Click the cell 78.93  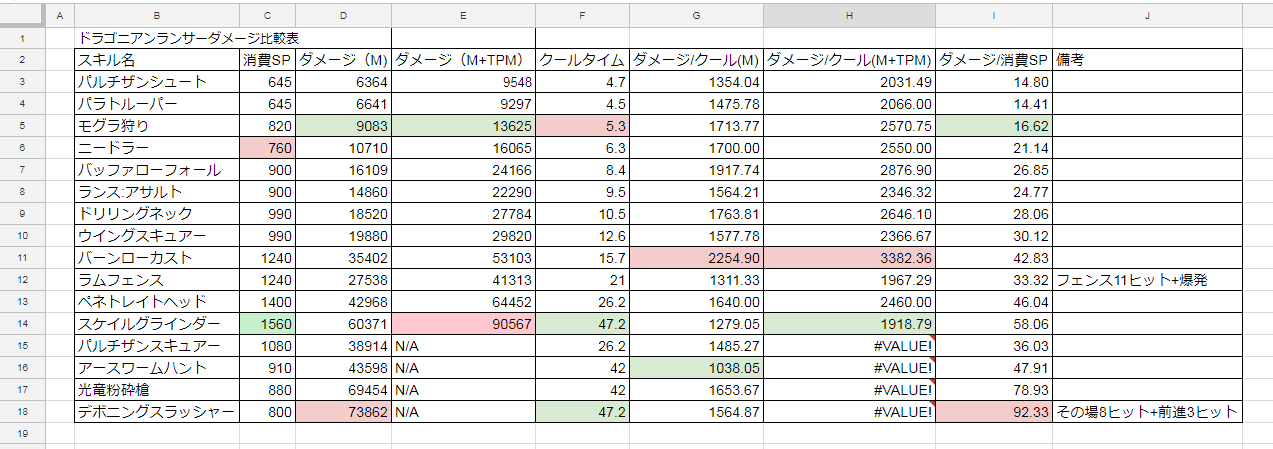994,390
